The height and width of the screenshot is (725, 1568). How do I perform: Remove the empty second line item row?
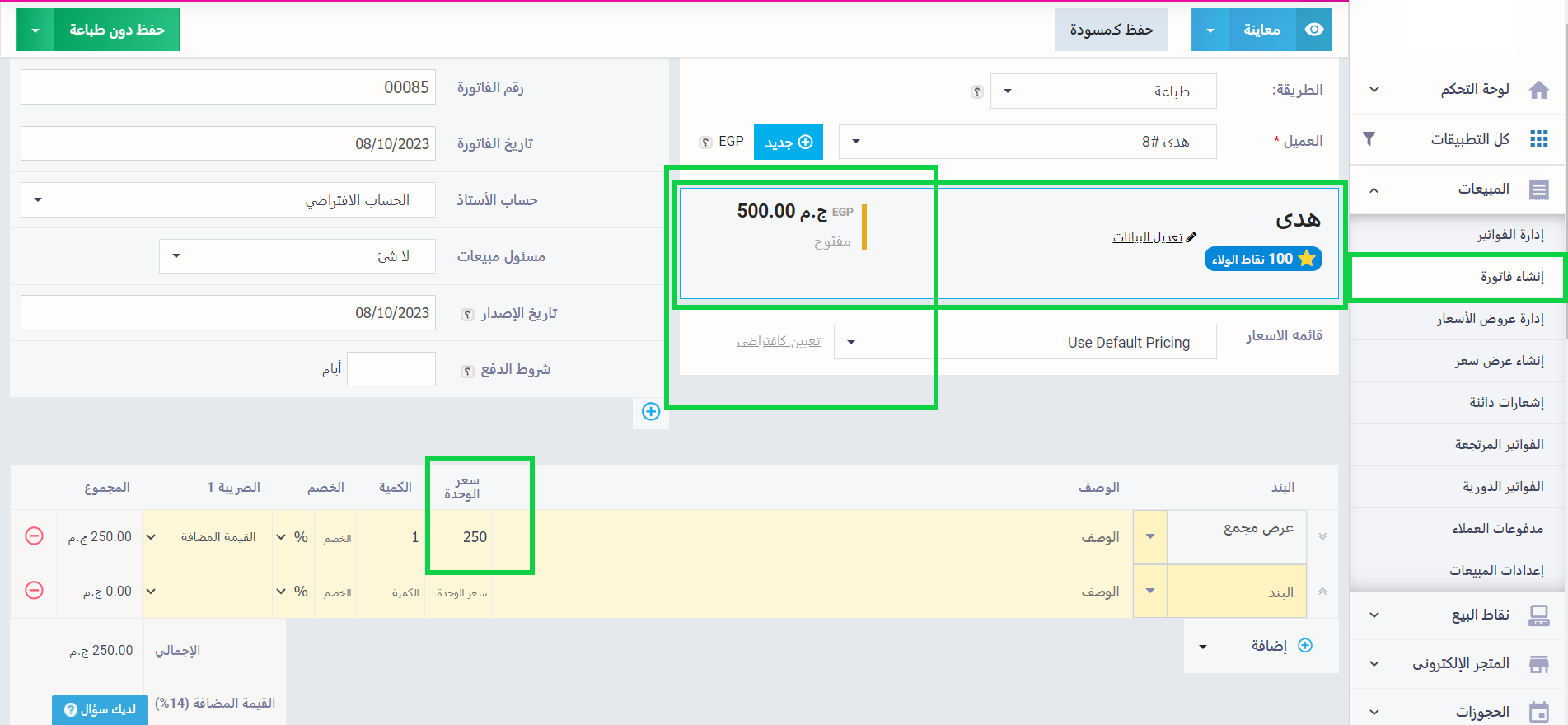[x=34, y=591]
